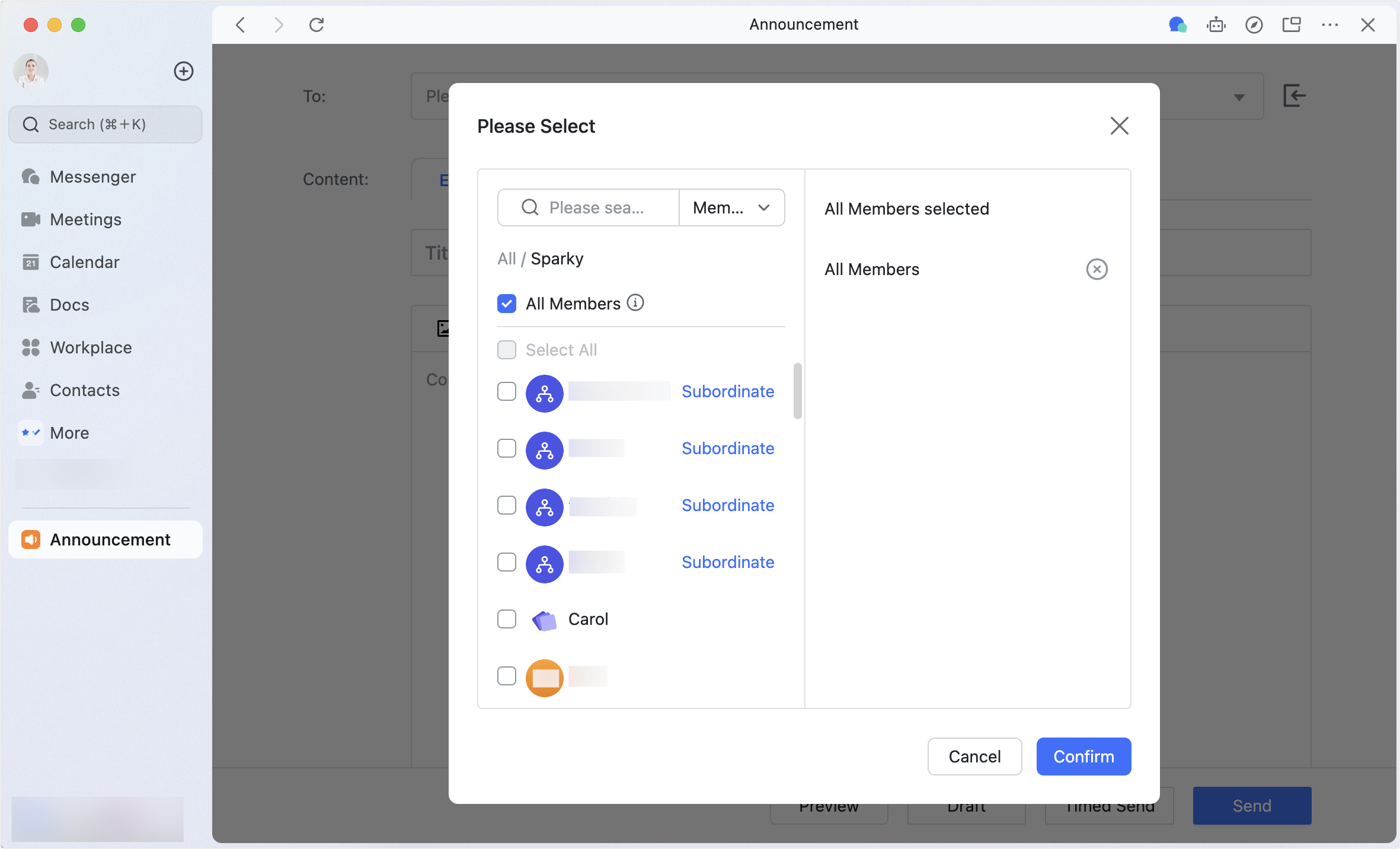This screenshot has width=1400, height=849.
Task: Click the Cancel button
Action: tap(974, 757)
